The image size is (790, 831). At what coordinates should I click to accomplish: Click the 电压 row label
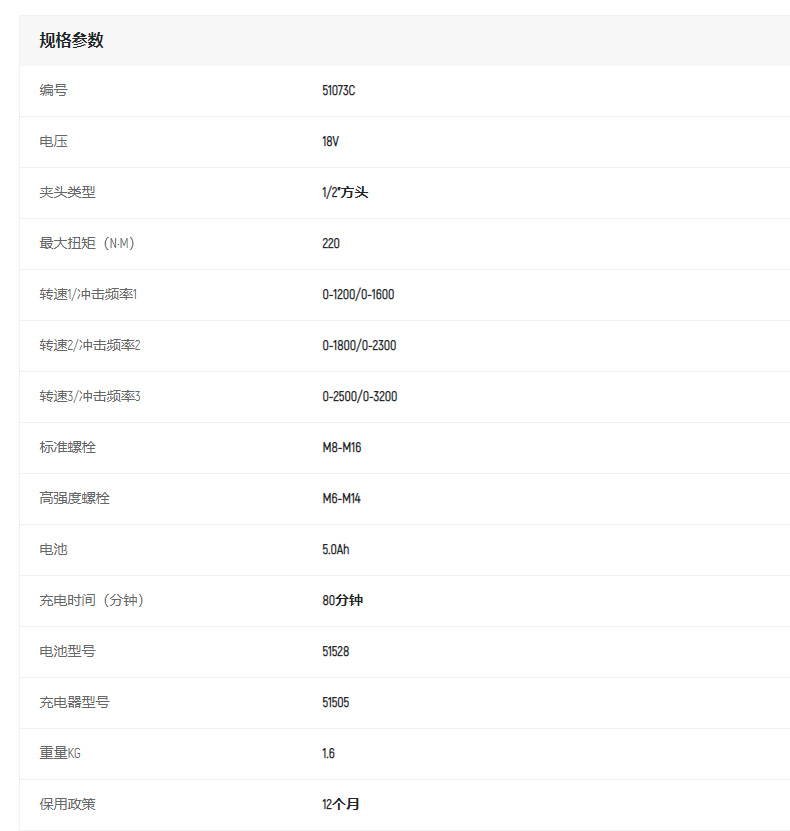54,142
